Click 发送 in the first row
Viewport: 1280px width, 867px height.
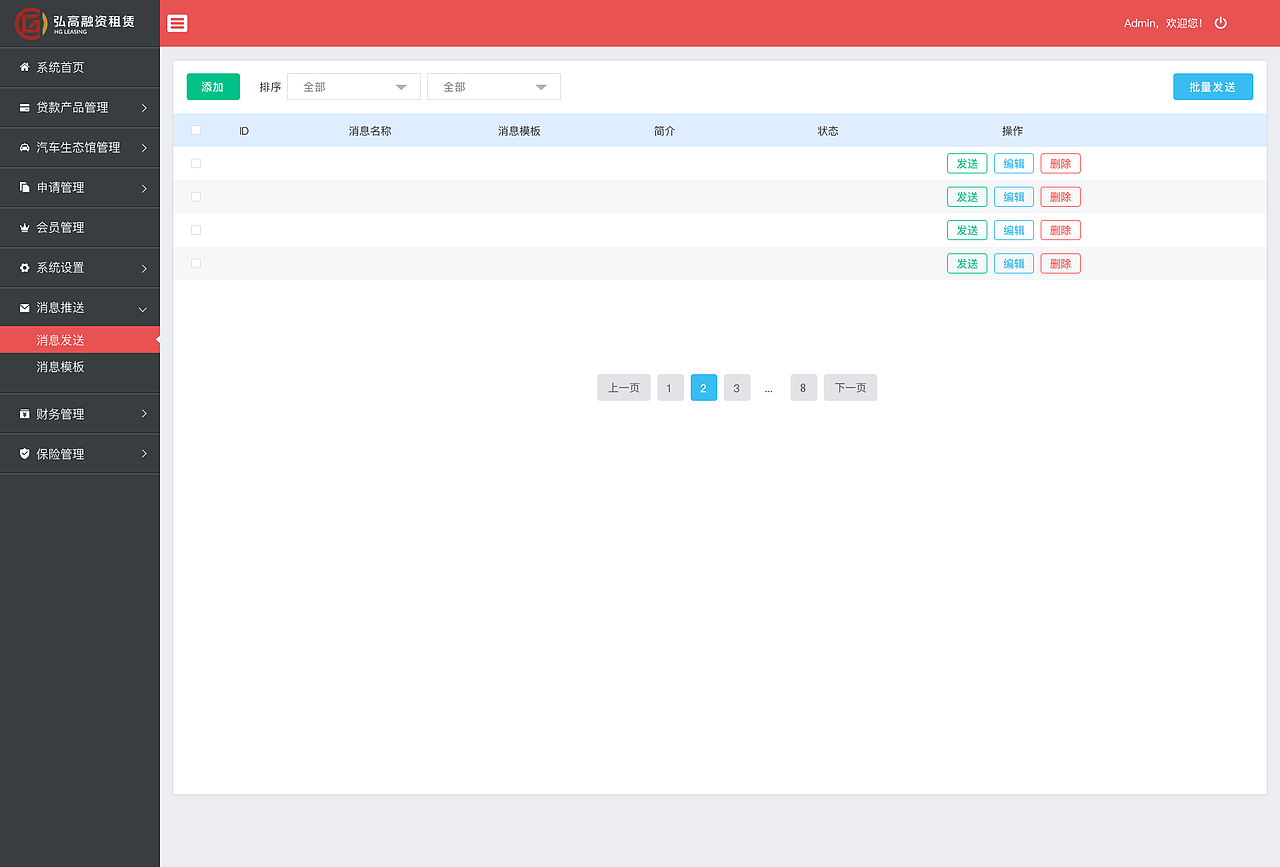coord(967,164)
